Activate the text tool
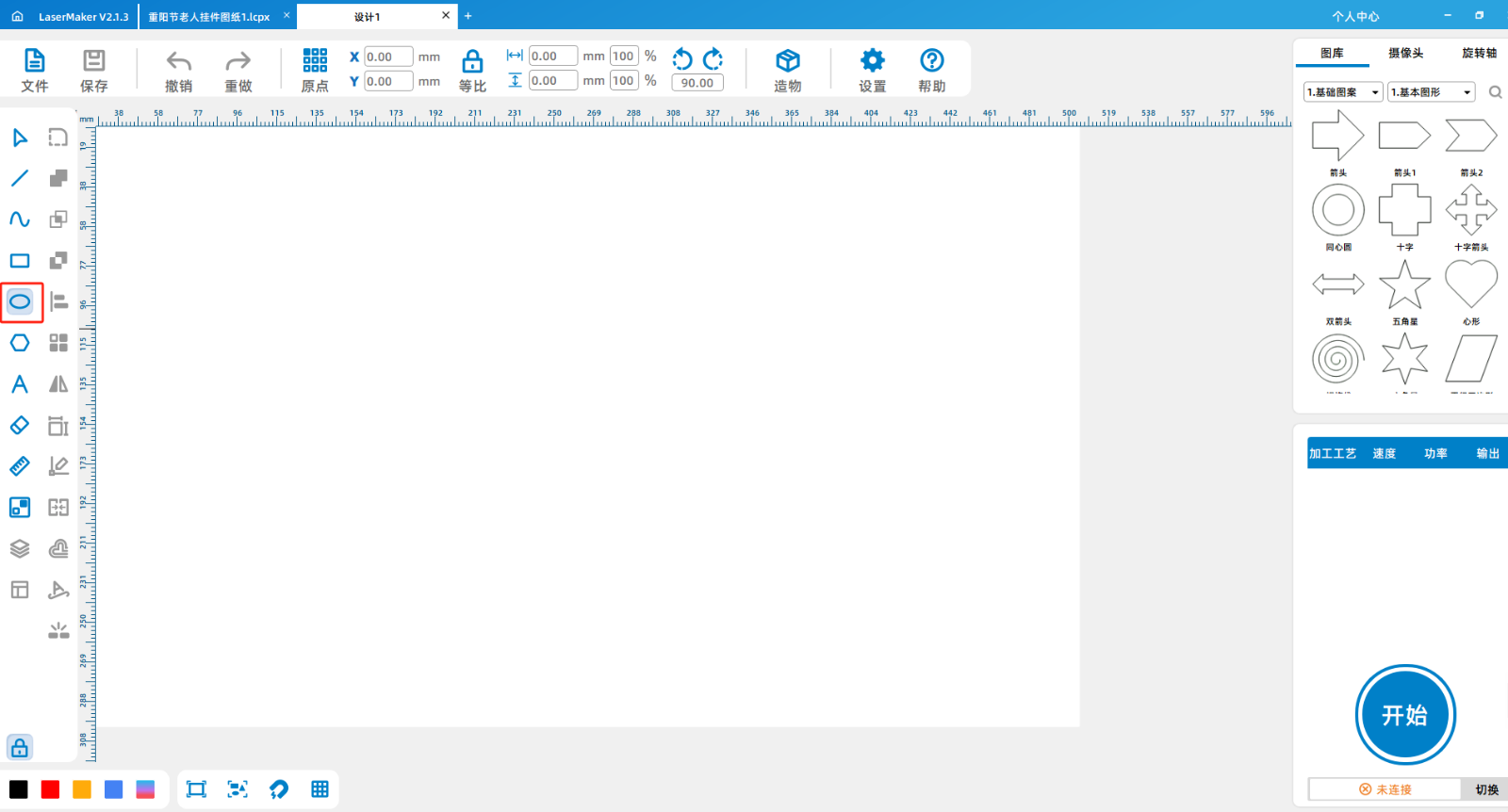Image resolution: width=1508 pixels, height=812 pixels. pos(20,384)
